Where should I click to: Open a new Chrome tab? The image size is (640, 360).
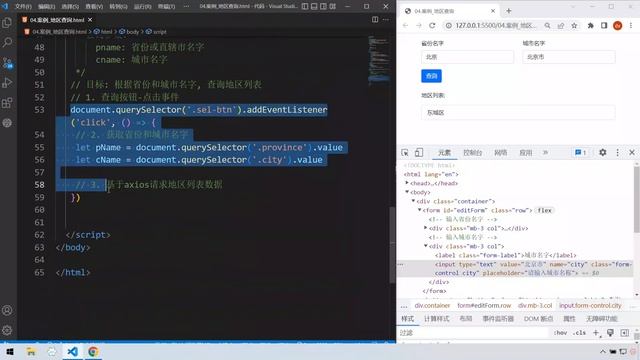tap(509, 11)
